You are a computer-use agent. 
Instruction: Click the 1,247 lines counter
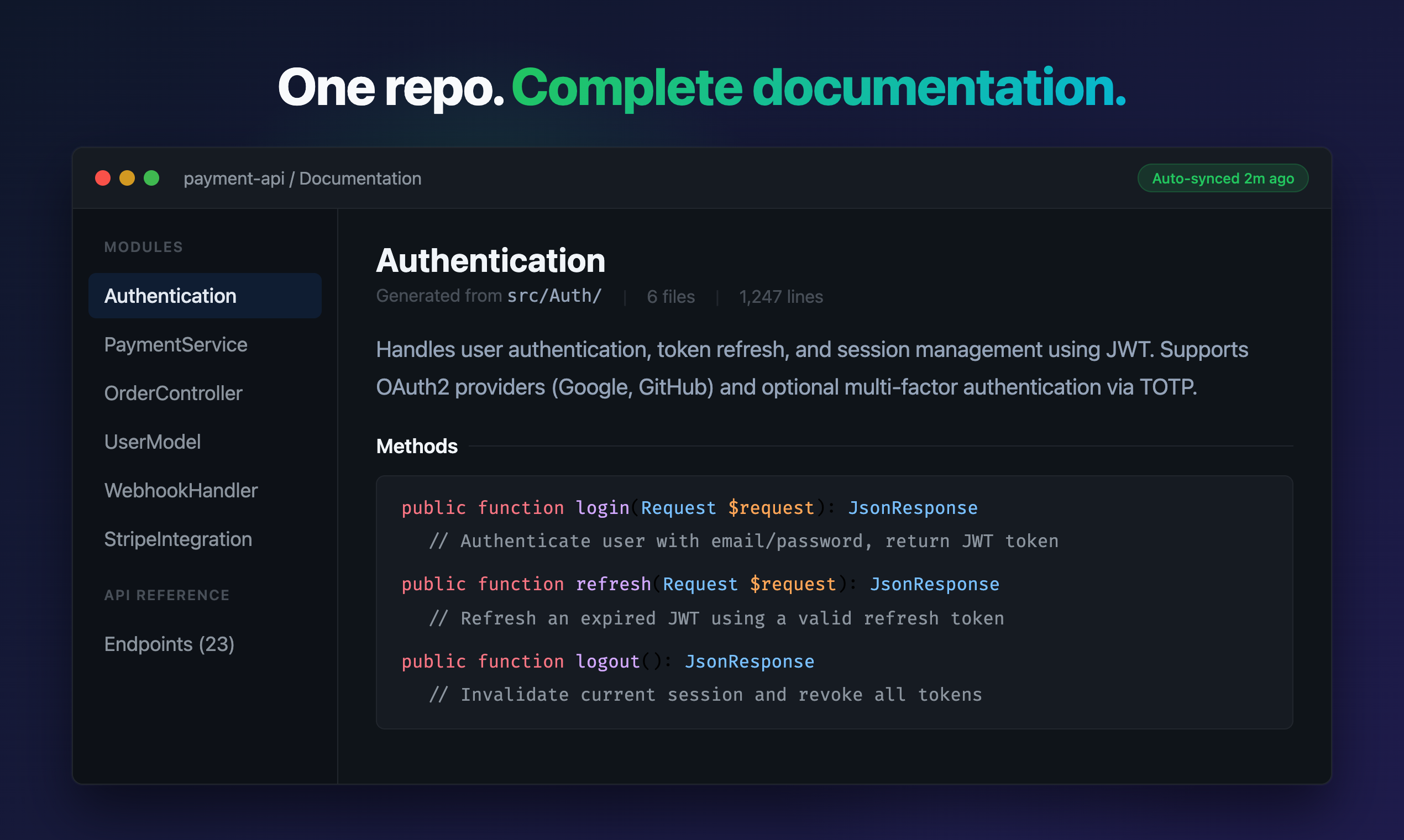pos(780,296)
